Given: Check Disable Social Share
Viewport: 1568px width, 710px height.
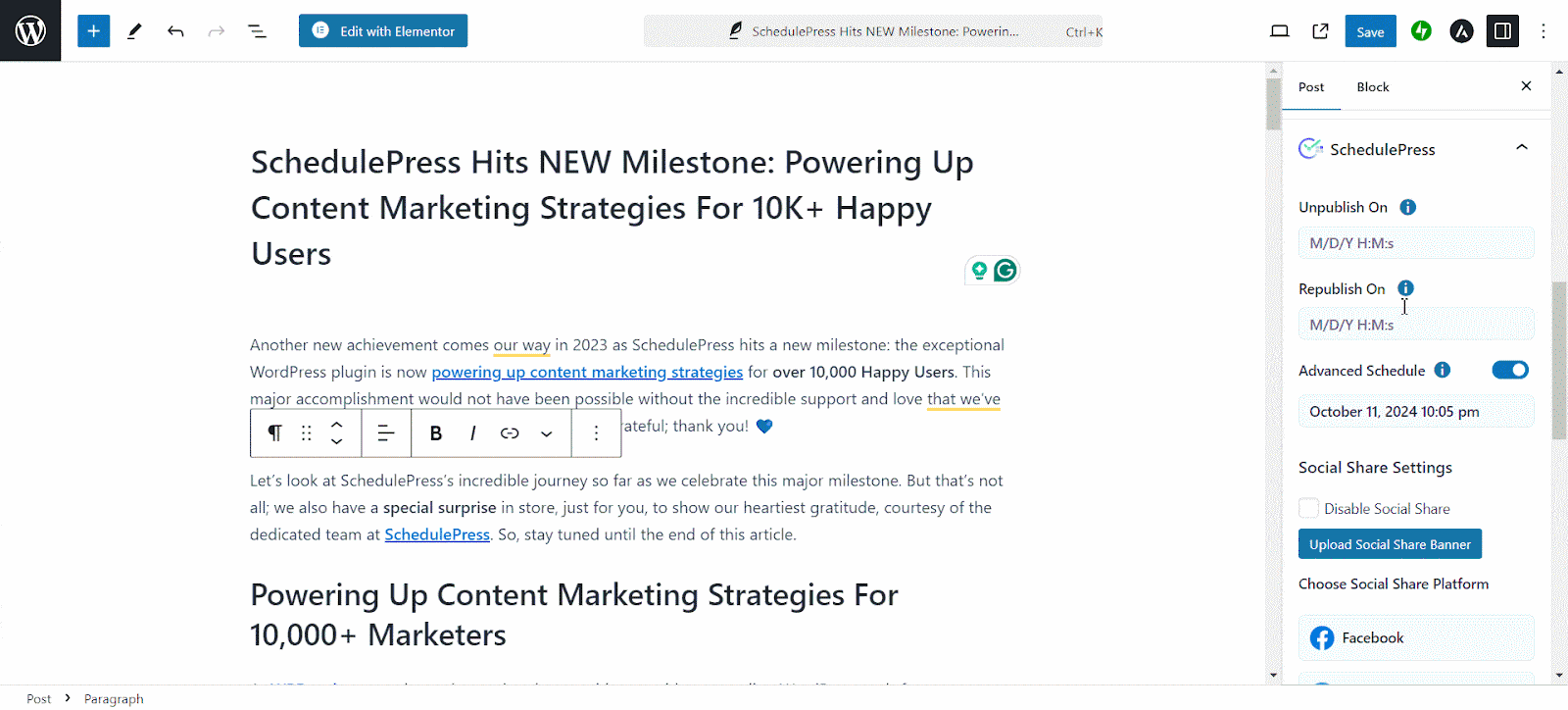Looking at the screenshot, I should tap(1308, 508).
